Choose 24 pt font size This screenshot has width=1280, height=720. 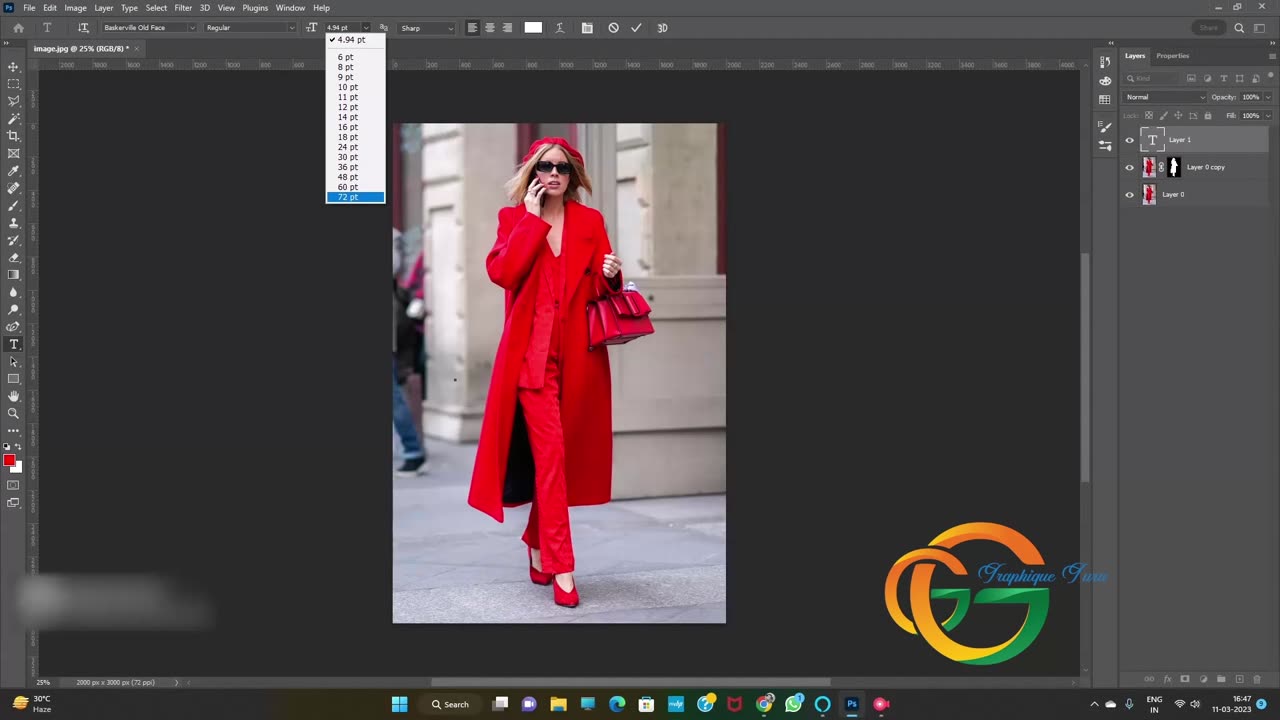coord(355,147)
